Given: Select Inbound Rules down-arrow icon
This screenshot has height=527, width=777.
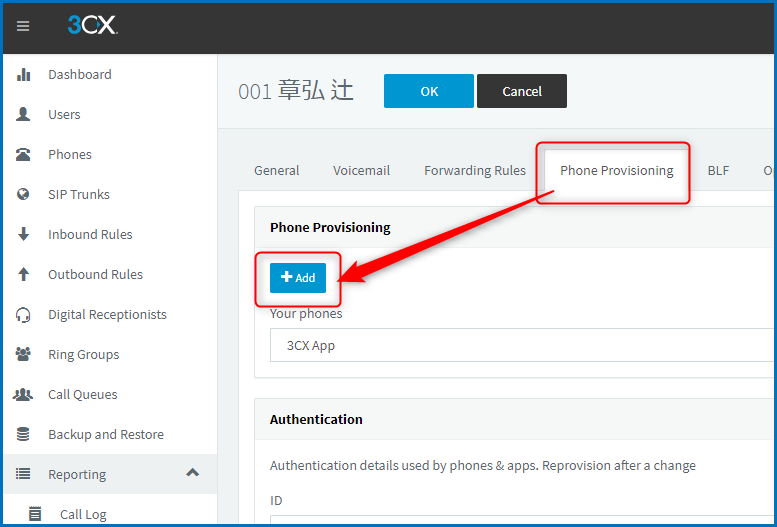Looking at the screenshot, I should click(x=23, y=234).
